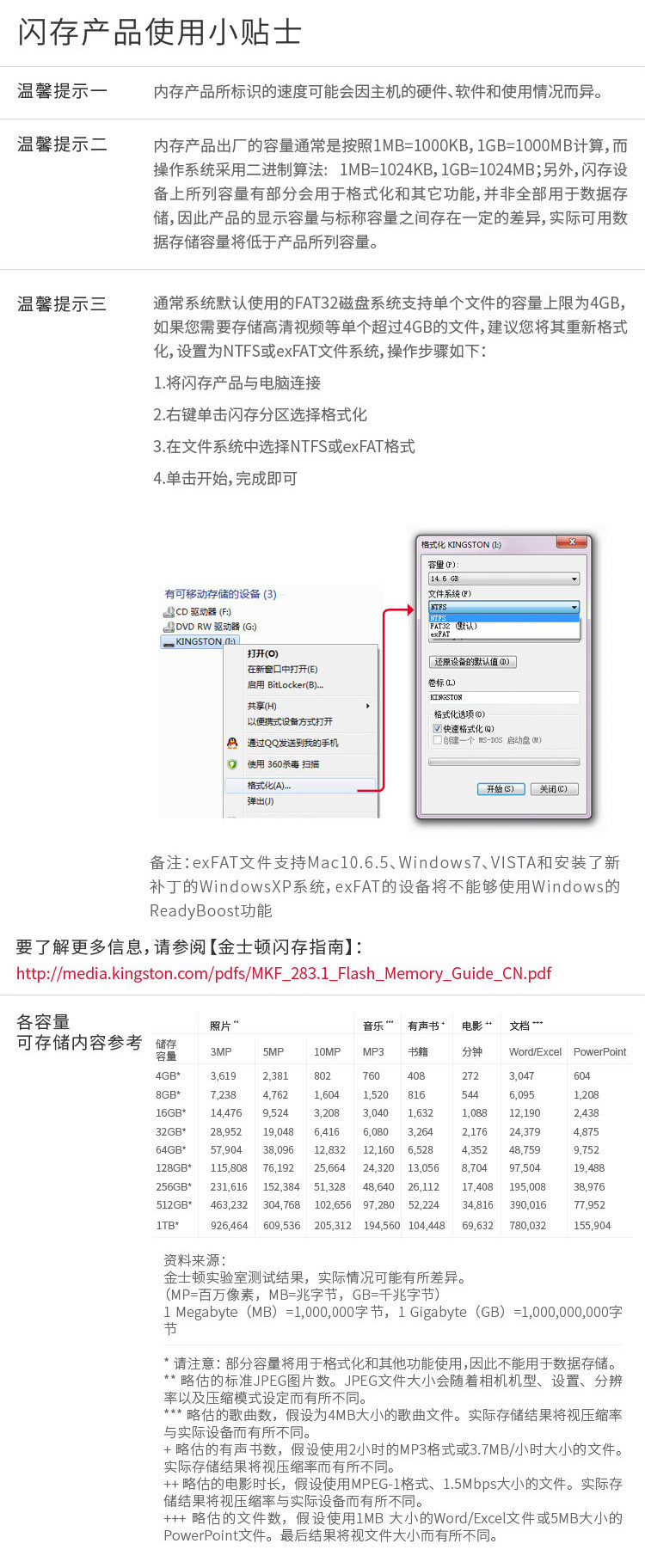The height and width of the screenshot is (1568, 645).
Task: Click 还原设备的默认值(D) button
Action: (473, 662)
